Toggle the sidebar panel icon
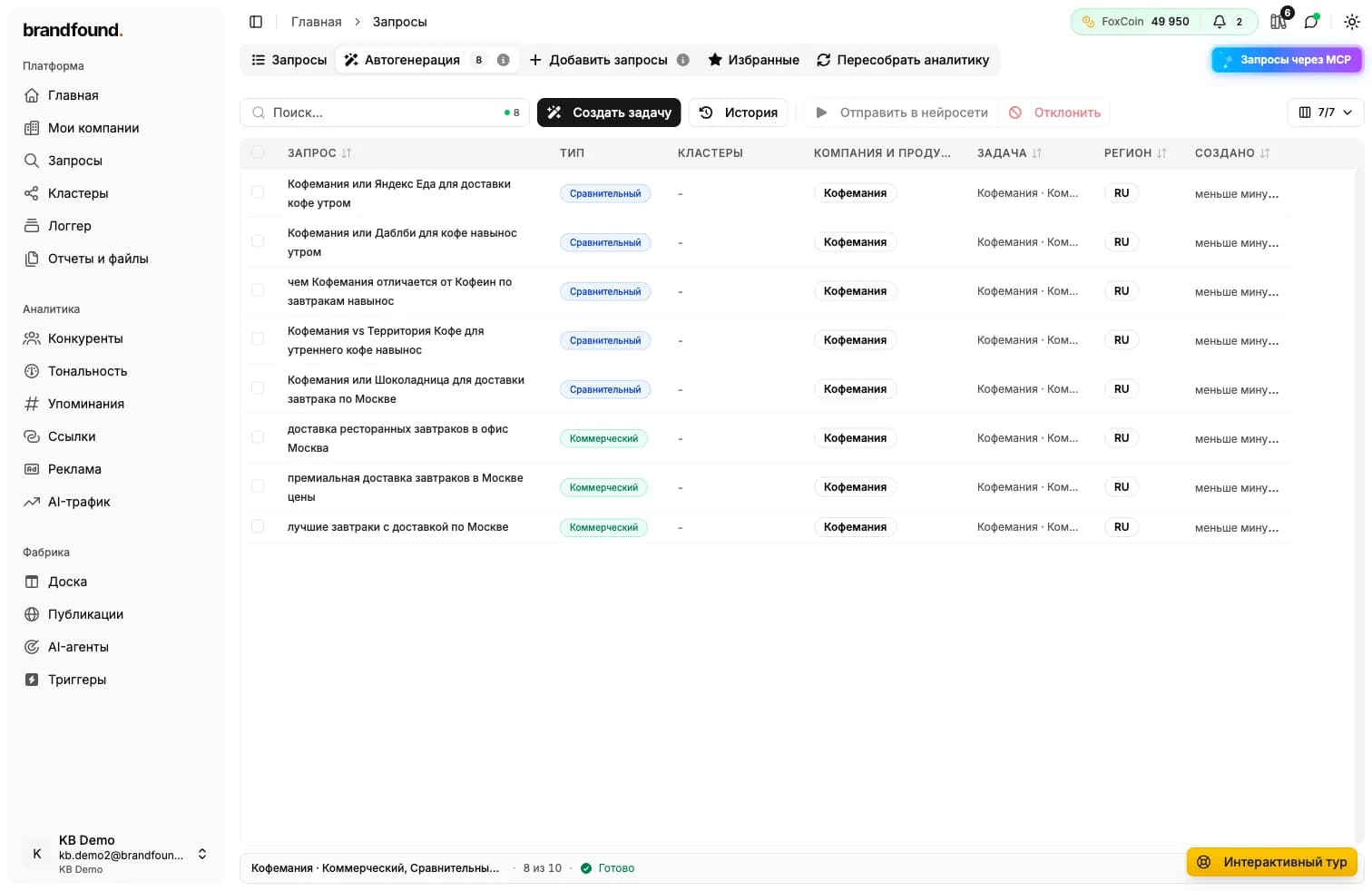1372x891 pixels. coord(256,22)
